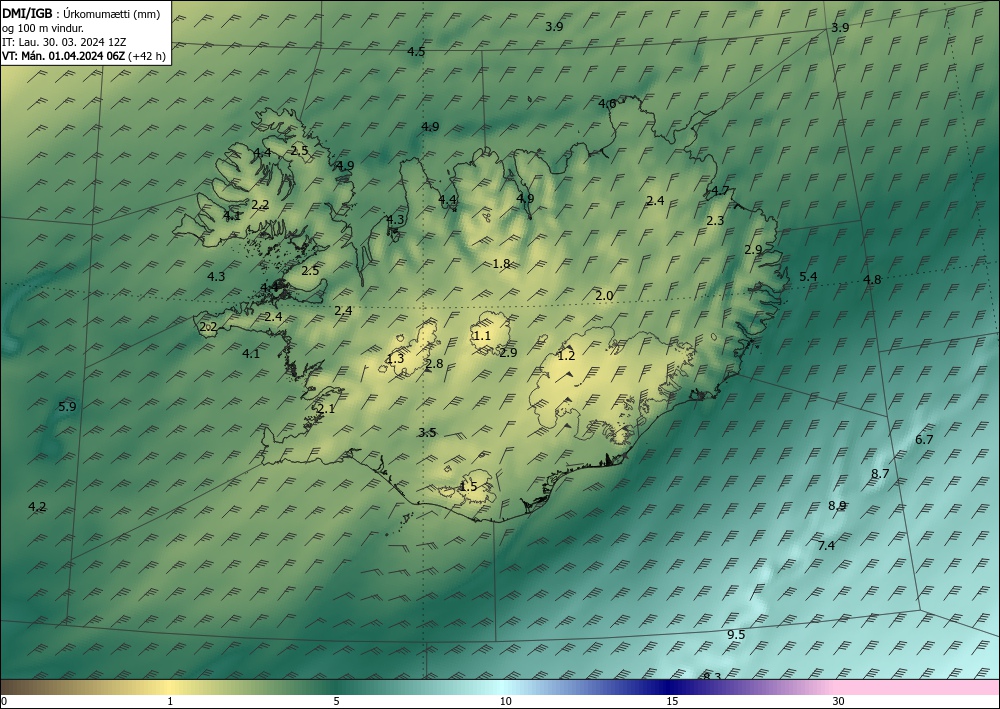Click the 1.3 value label

tap(395, 358)
